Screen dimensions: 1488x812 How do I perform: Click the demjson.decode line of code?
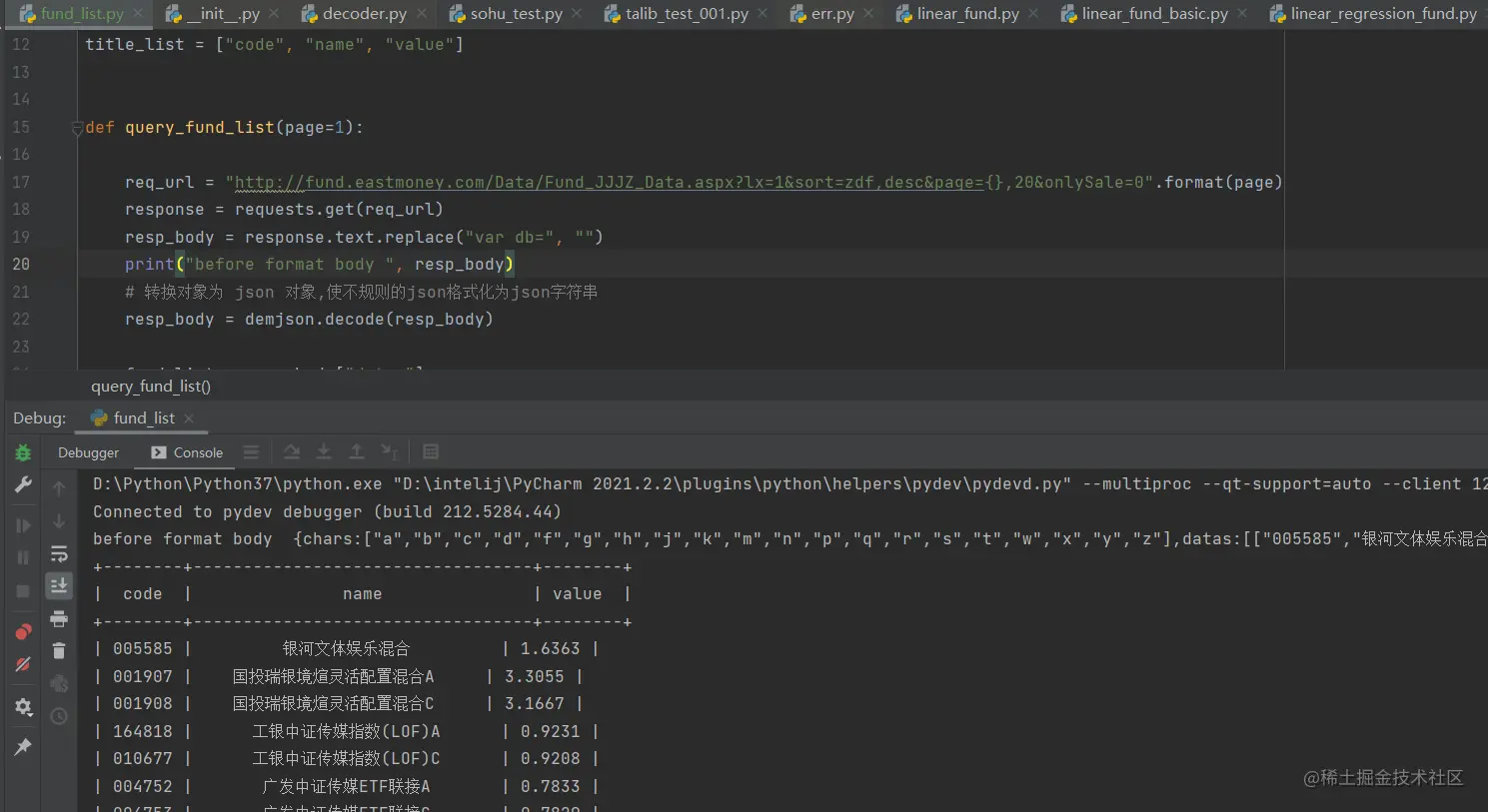point(309,320)
